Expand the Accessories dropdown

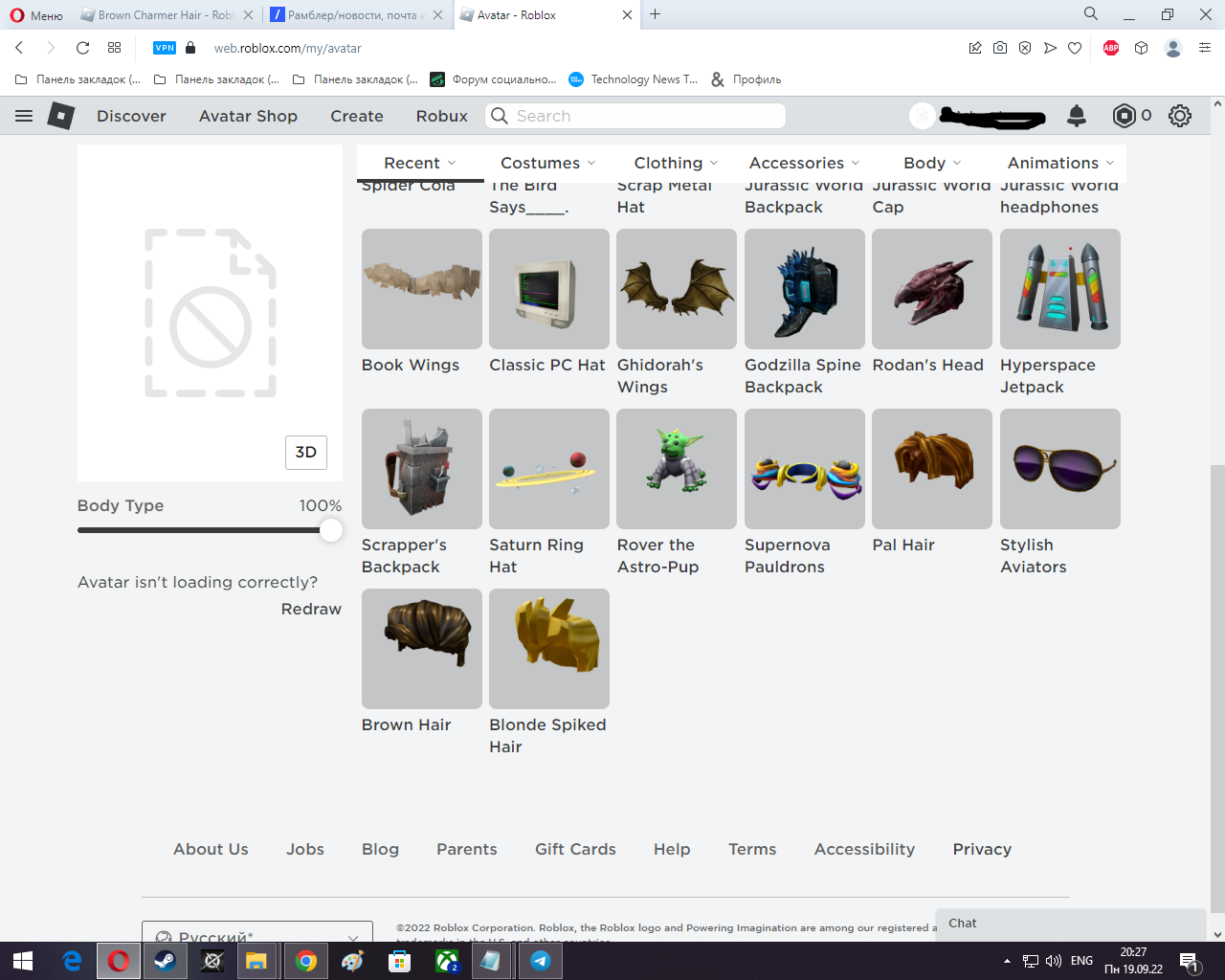tap(804, 163)
